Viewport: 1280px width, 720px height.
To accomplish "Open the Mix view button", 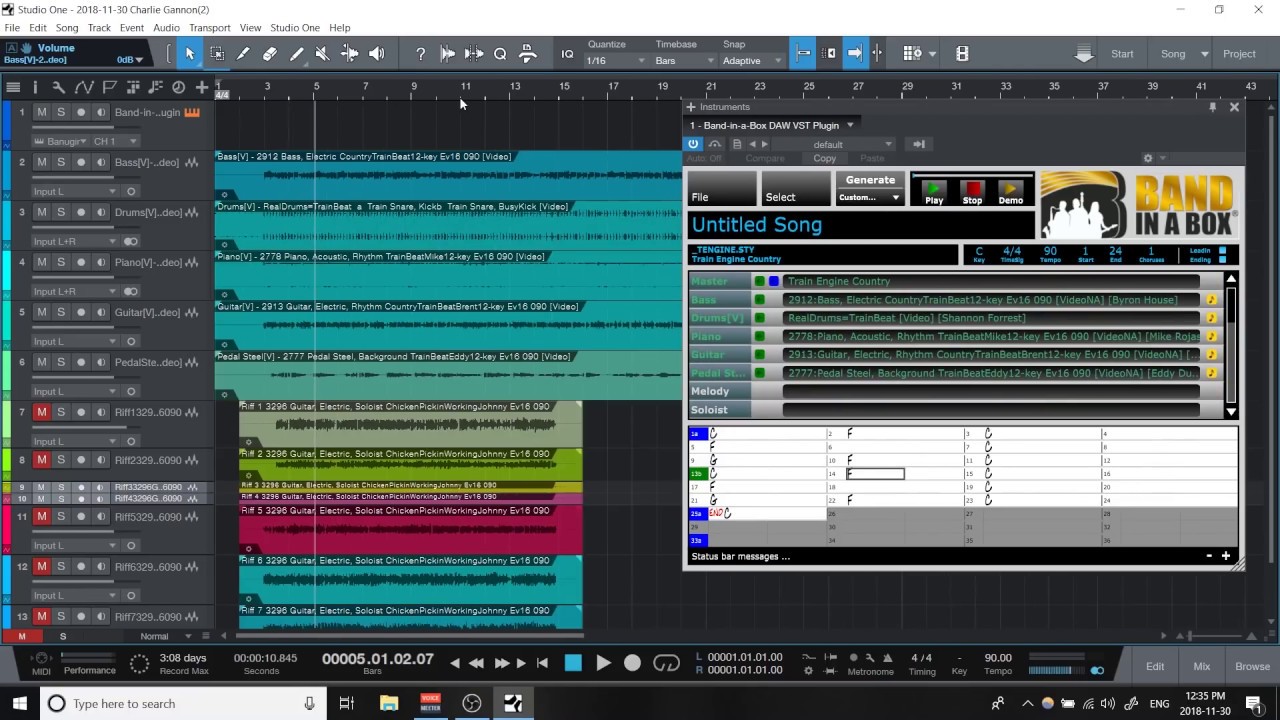I will tap(1201, 666).
